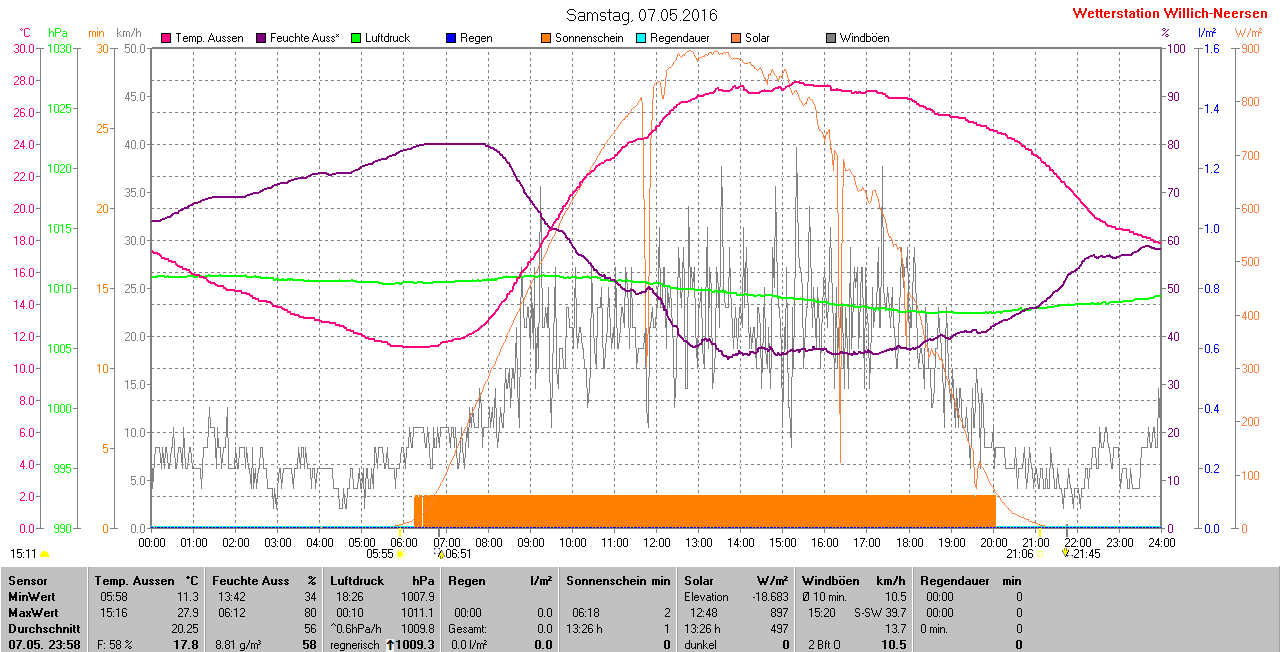The height and width of the screenshot is (652, 1280).
Task: Click the blue Regen legend swatch
Action: click(451, 38)
